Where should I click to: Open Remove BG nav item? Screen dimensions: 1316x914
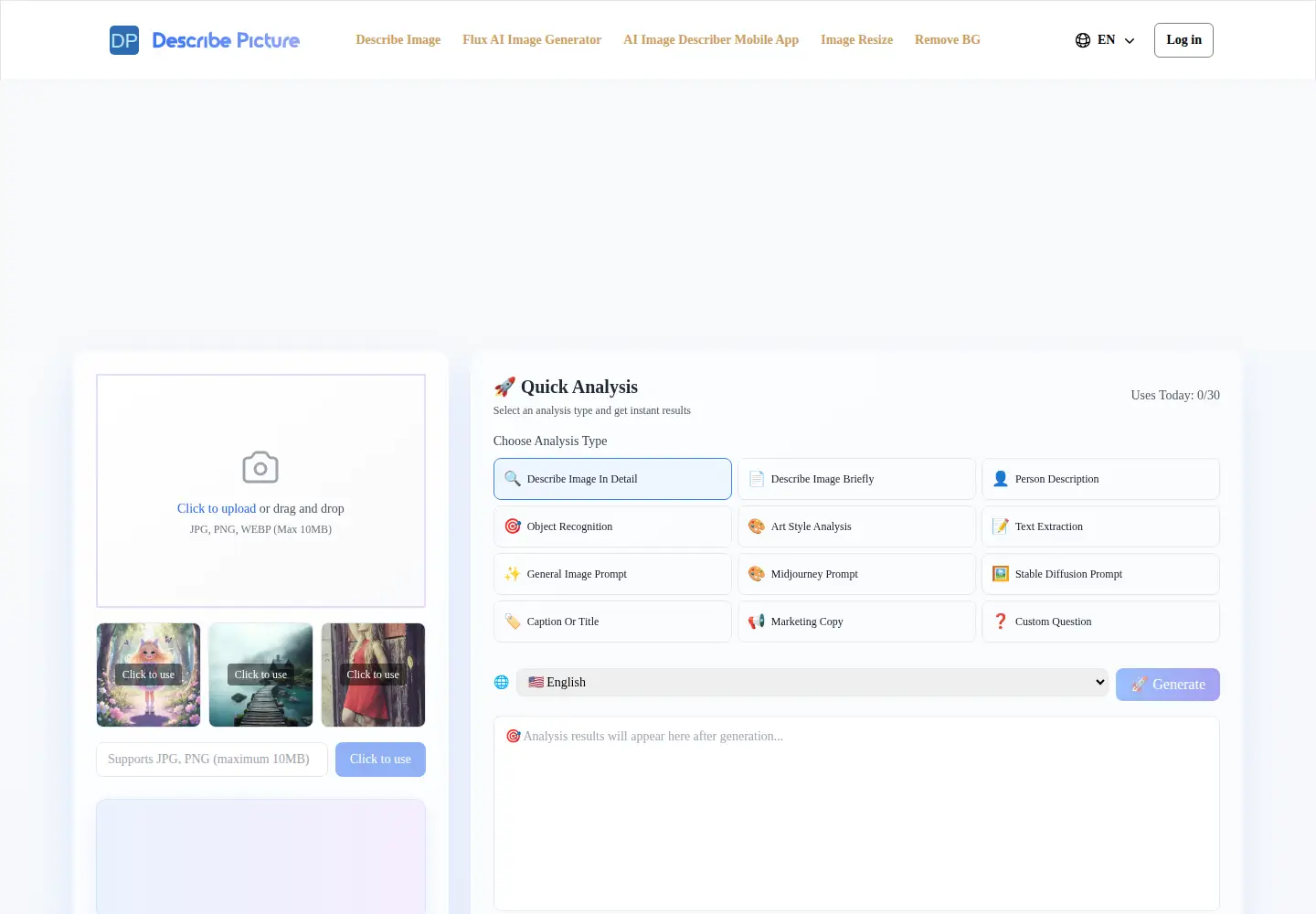(948, 40)
